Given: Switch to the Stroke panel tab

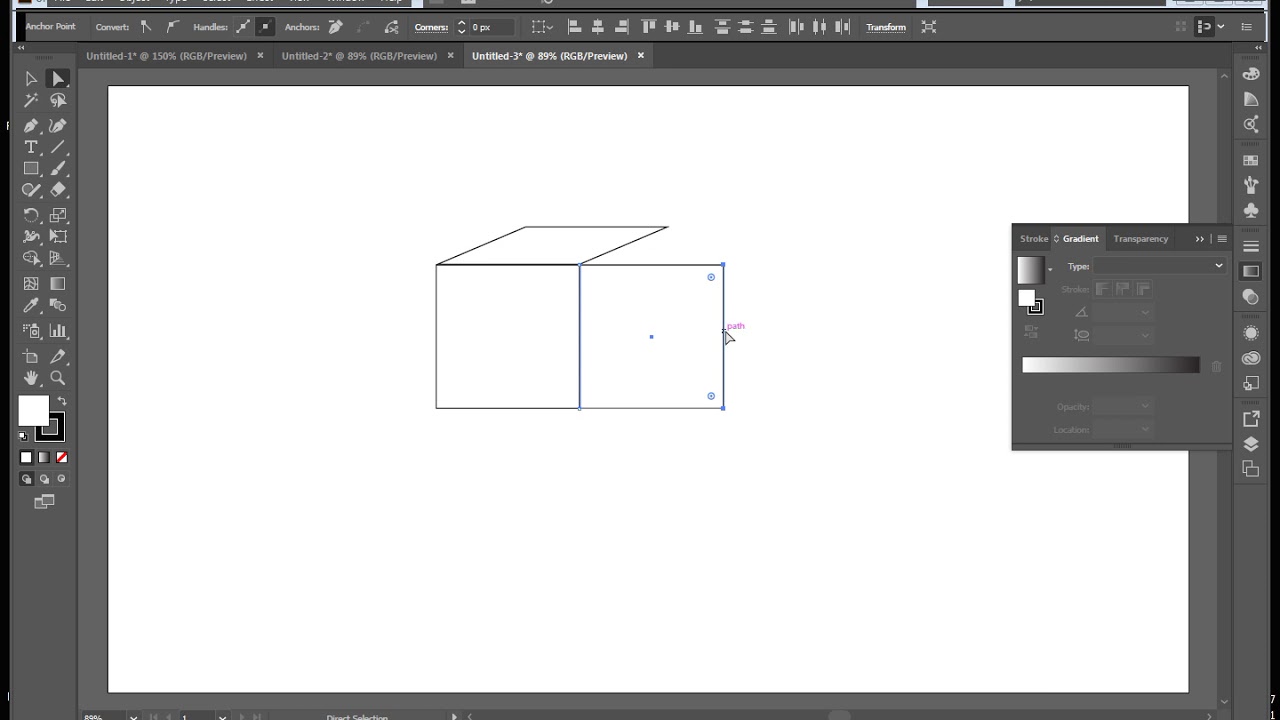Looking at the screenshot, I should pos(1034,239).
